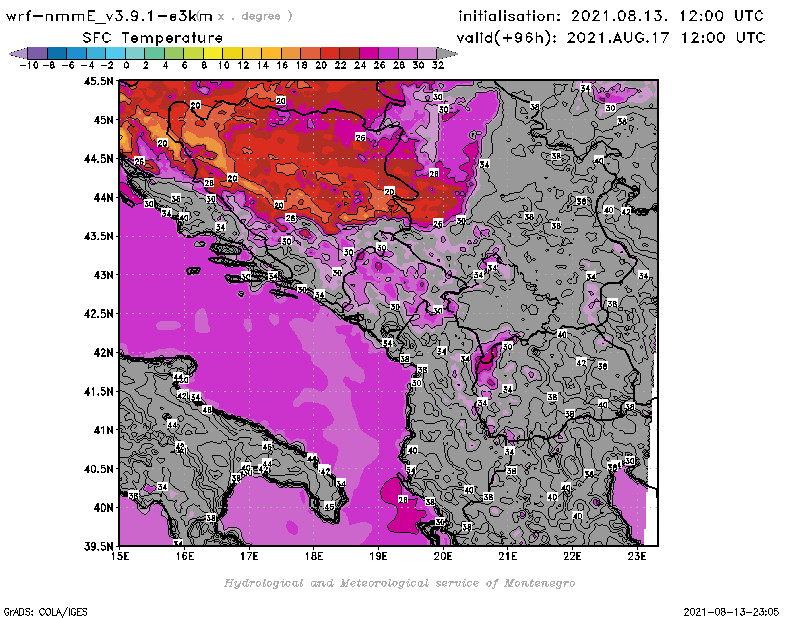Click the '2021-08-13-23:05' timestamp

(x=731, y=612)
